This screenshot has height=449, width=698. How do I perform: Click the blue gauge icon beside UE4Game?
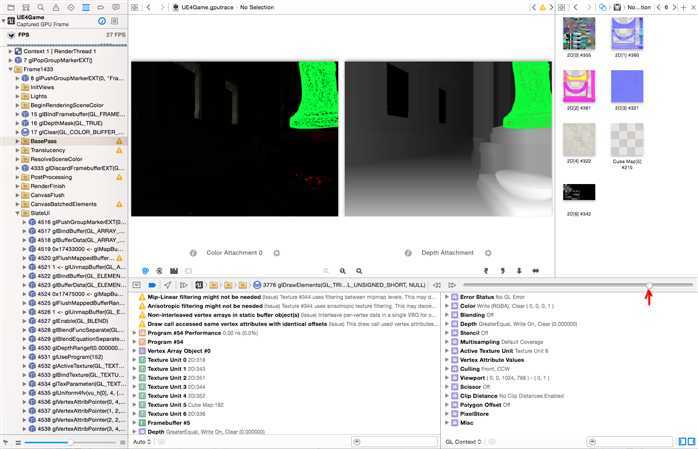102,21
